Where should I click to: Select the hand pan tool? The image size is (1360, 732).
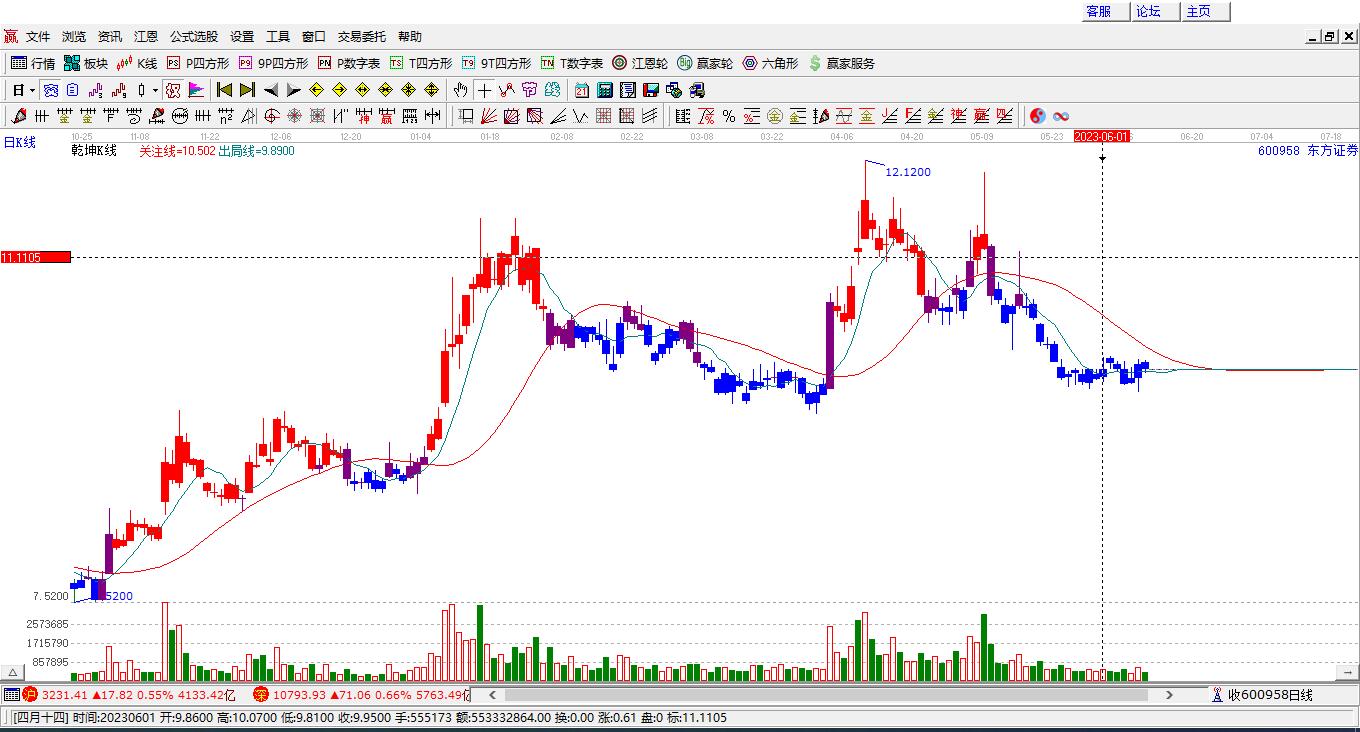pos(460,90)
